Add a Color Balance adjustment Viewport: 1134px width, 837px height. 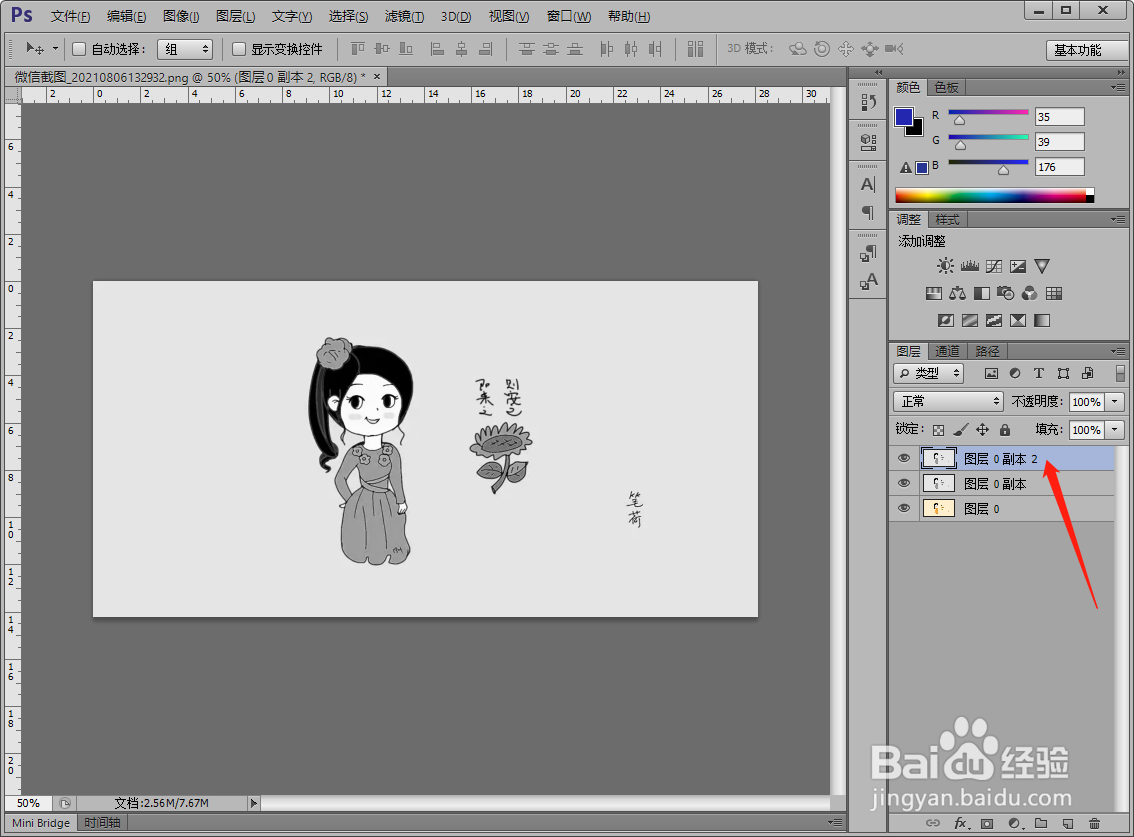958,293
